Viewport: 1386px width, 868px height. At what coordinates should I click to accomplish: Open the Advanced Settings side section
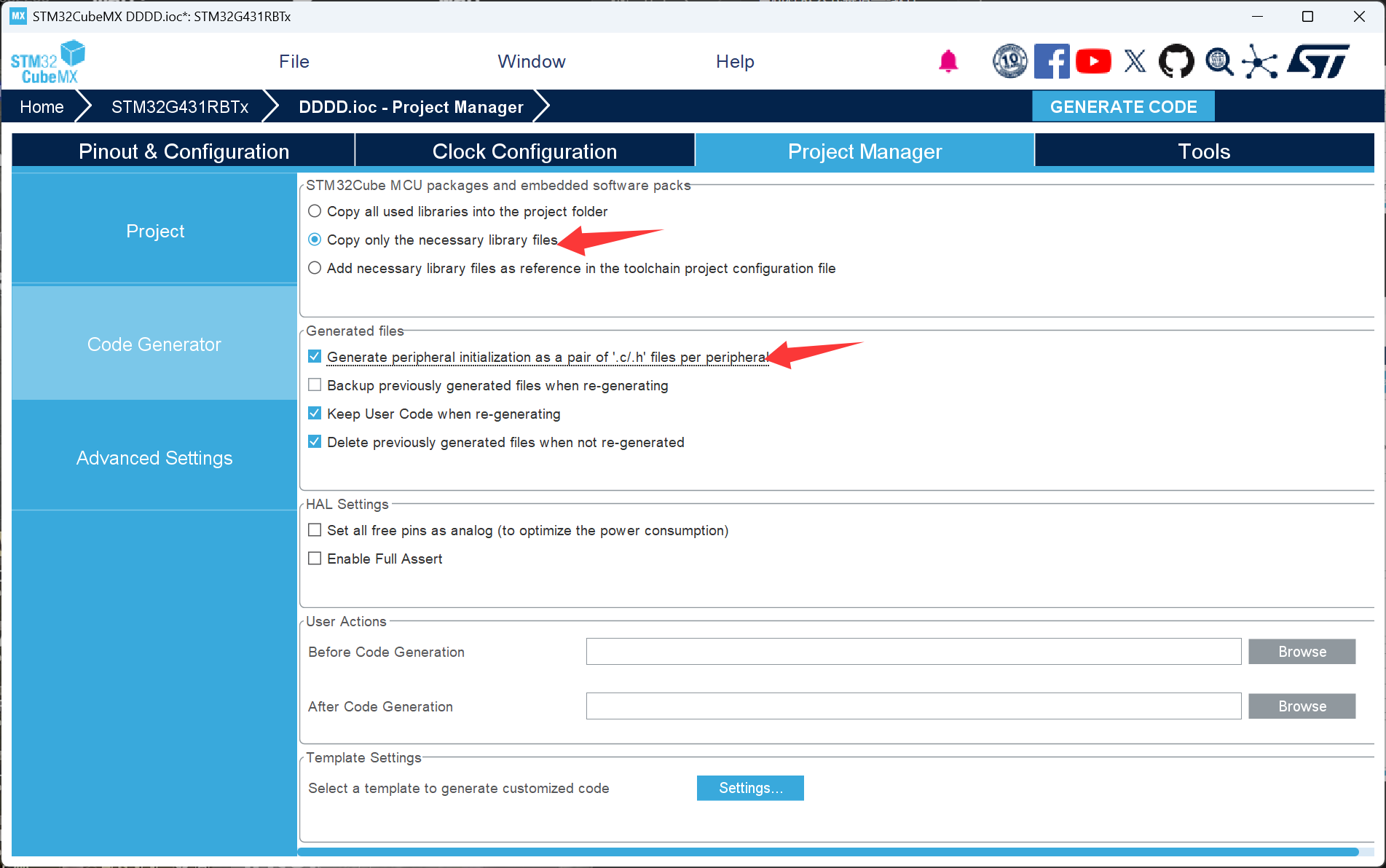154,457
